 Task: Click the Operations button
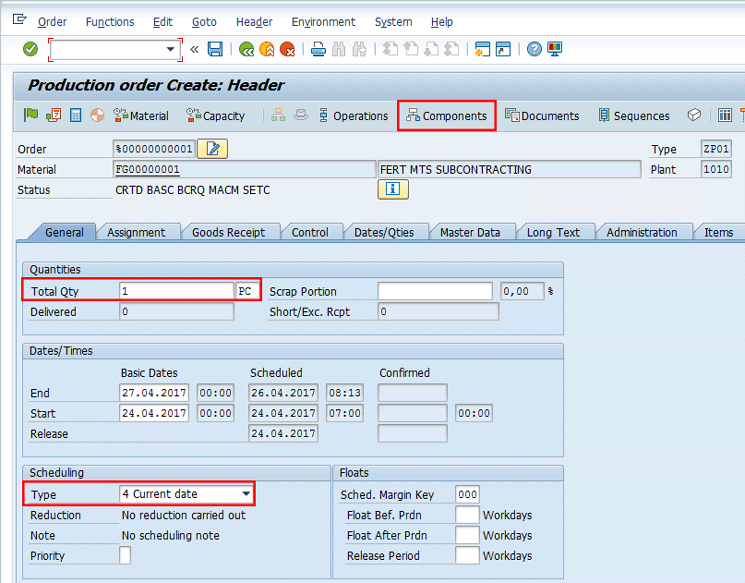[353, 116]
